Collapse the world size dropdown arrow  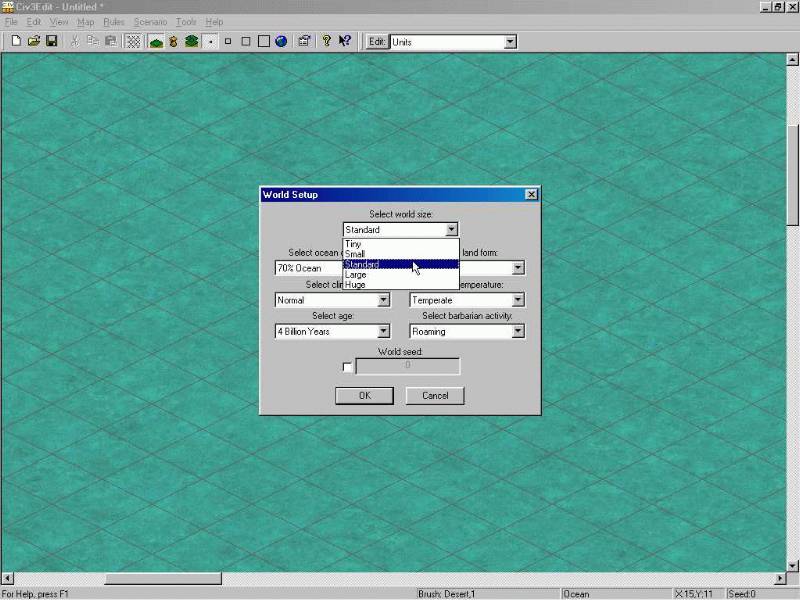[451, 230]
